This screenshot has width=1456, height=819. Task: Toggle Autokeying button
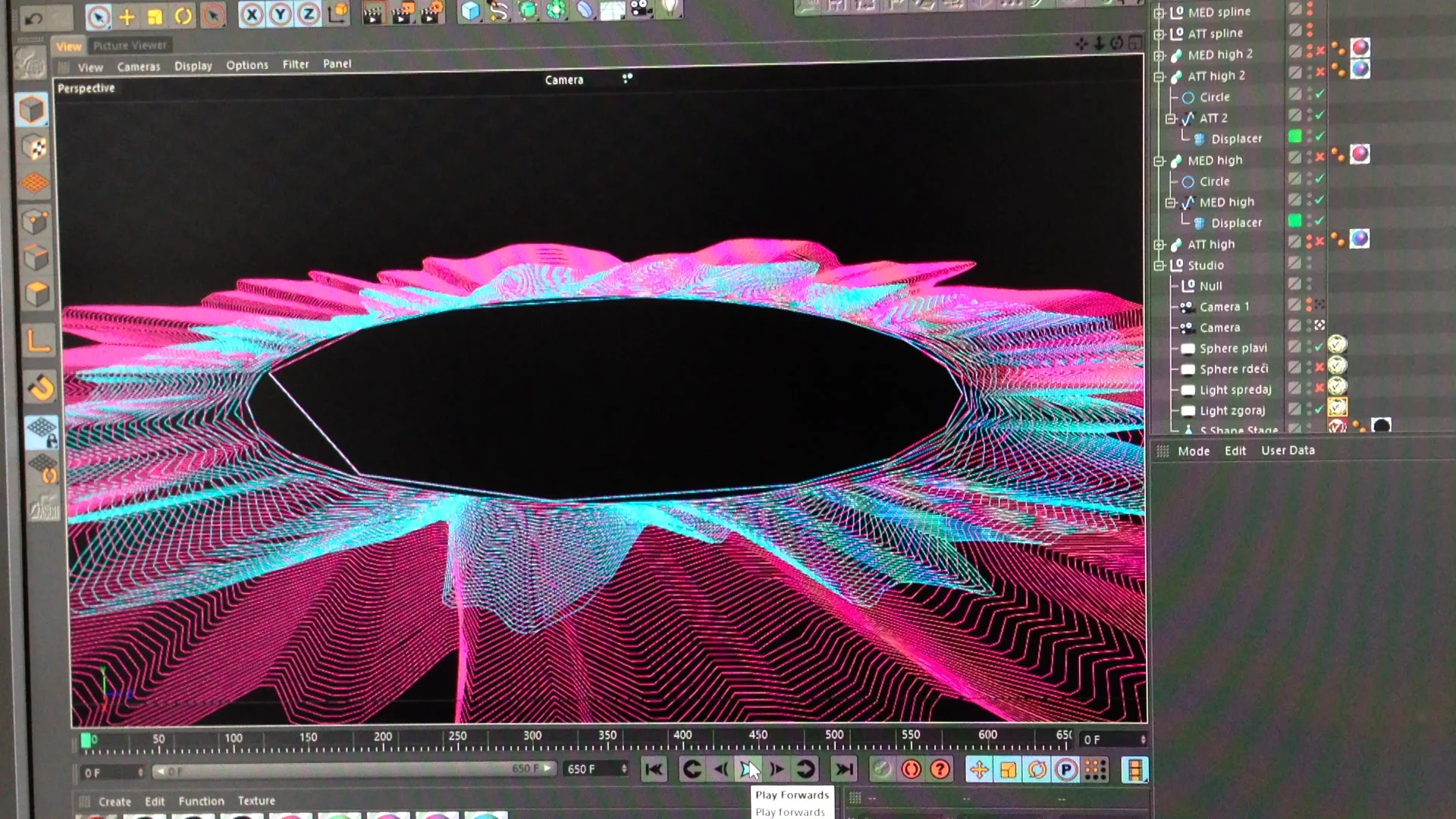912,770
